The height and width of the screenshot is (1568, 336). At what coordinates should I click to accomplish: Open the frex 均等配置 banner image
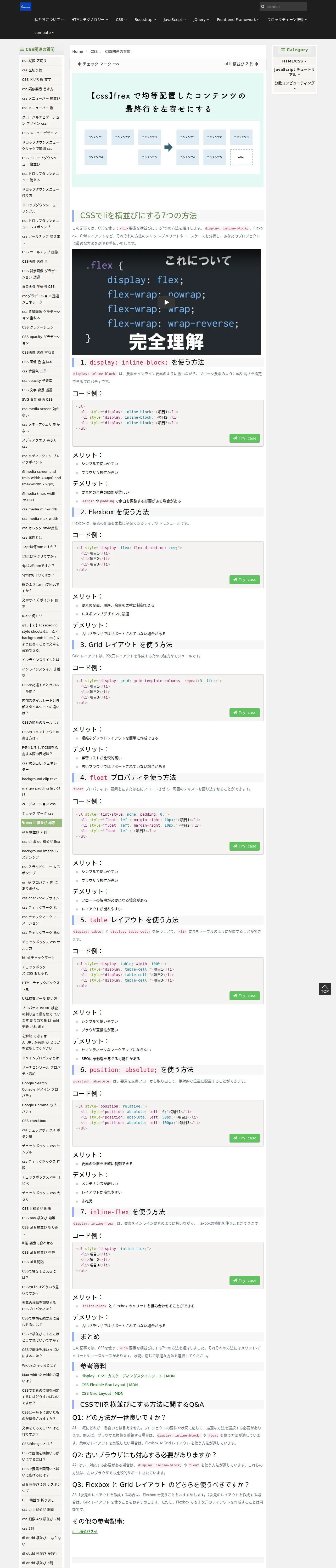[168, 130]
